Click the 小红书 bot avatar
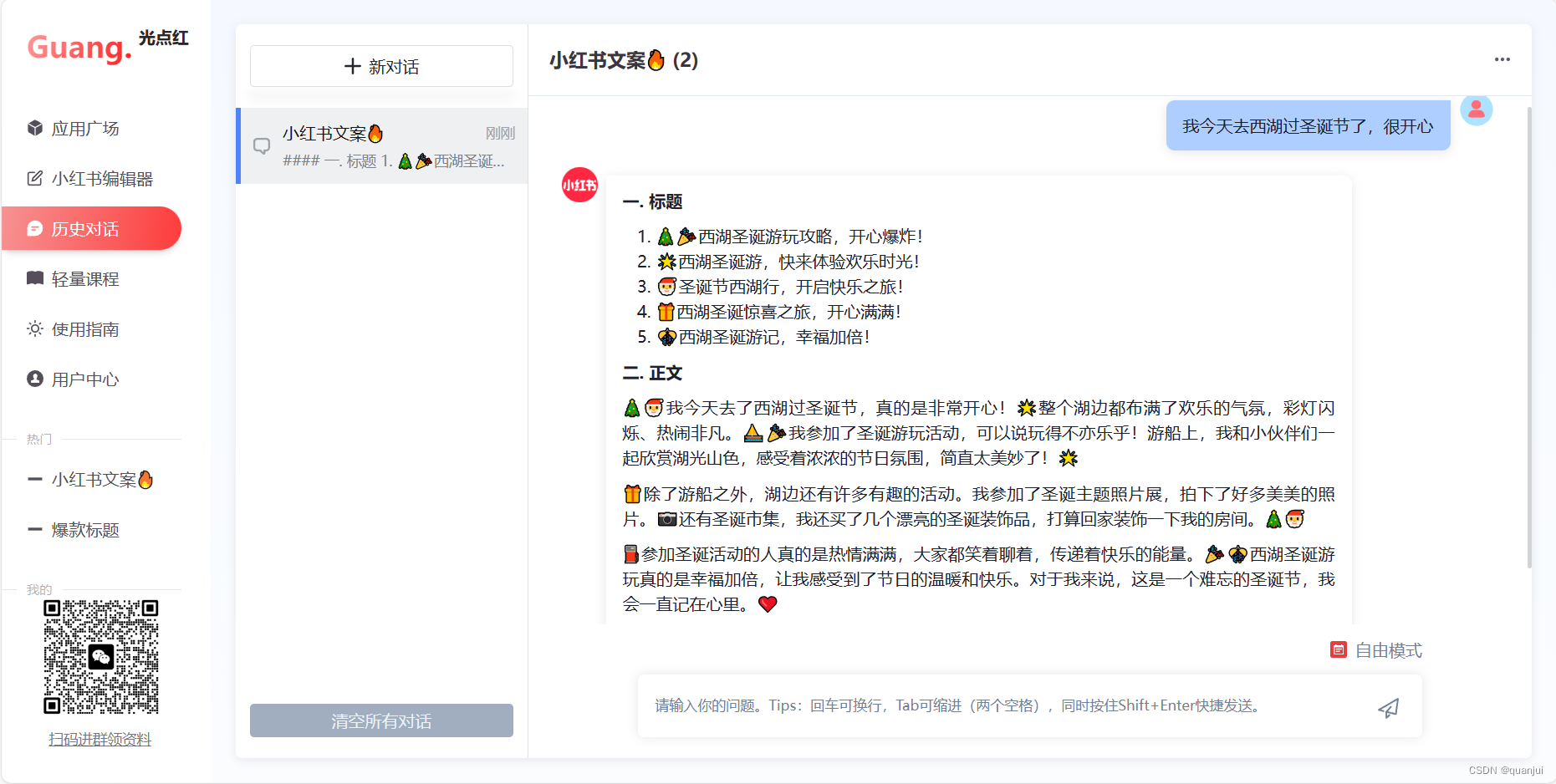1556x784 pixels. (x=579, y=185)
